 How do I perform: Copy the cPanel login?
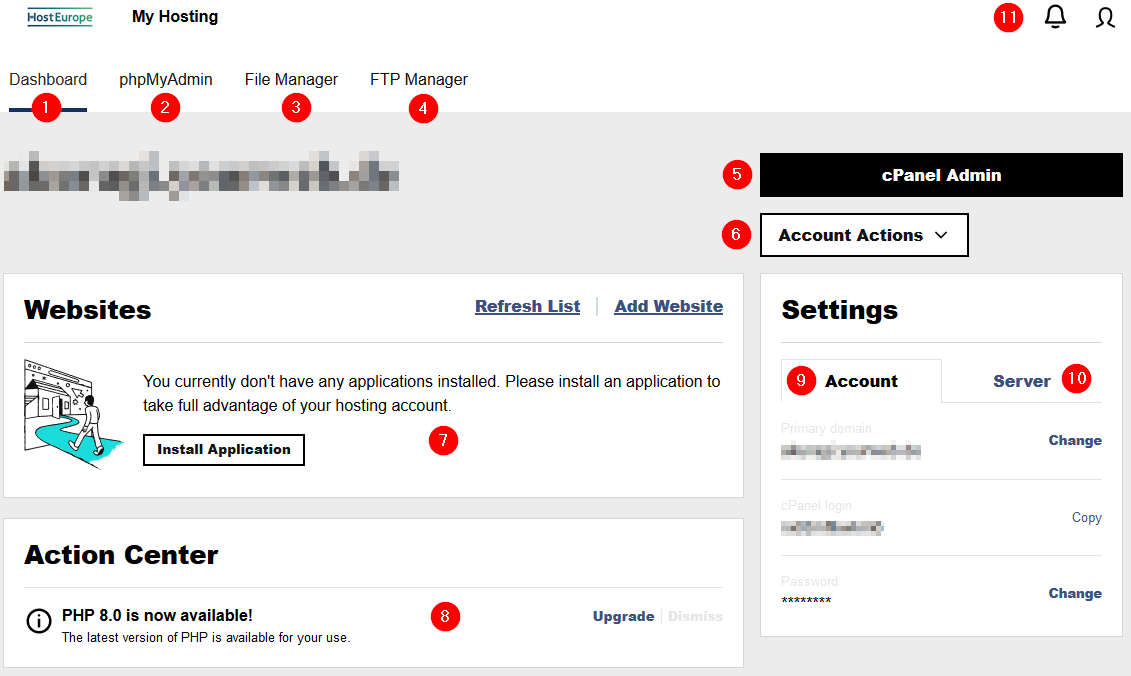point(1086,517)
